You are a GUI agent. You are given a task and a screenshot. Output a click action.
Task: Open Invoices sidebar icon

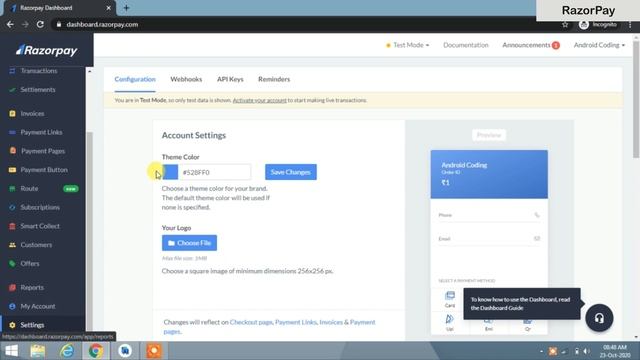tap(12, 113)
